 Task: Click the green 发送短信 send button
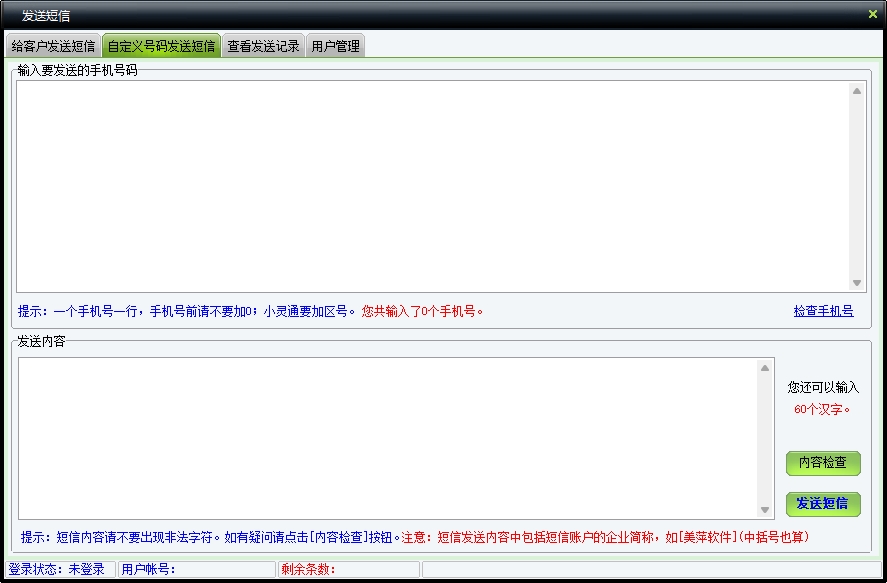point(822,503)
